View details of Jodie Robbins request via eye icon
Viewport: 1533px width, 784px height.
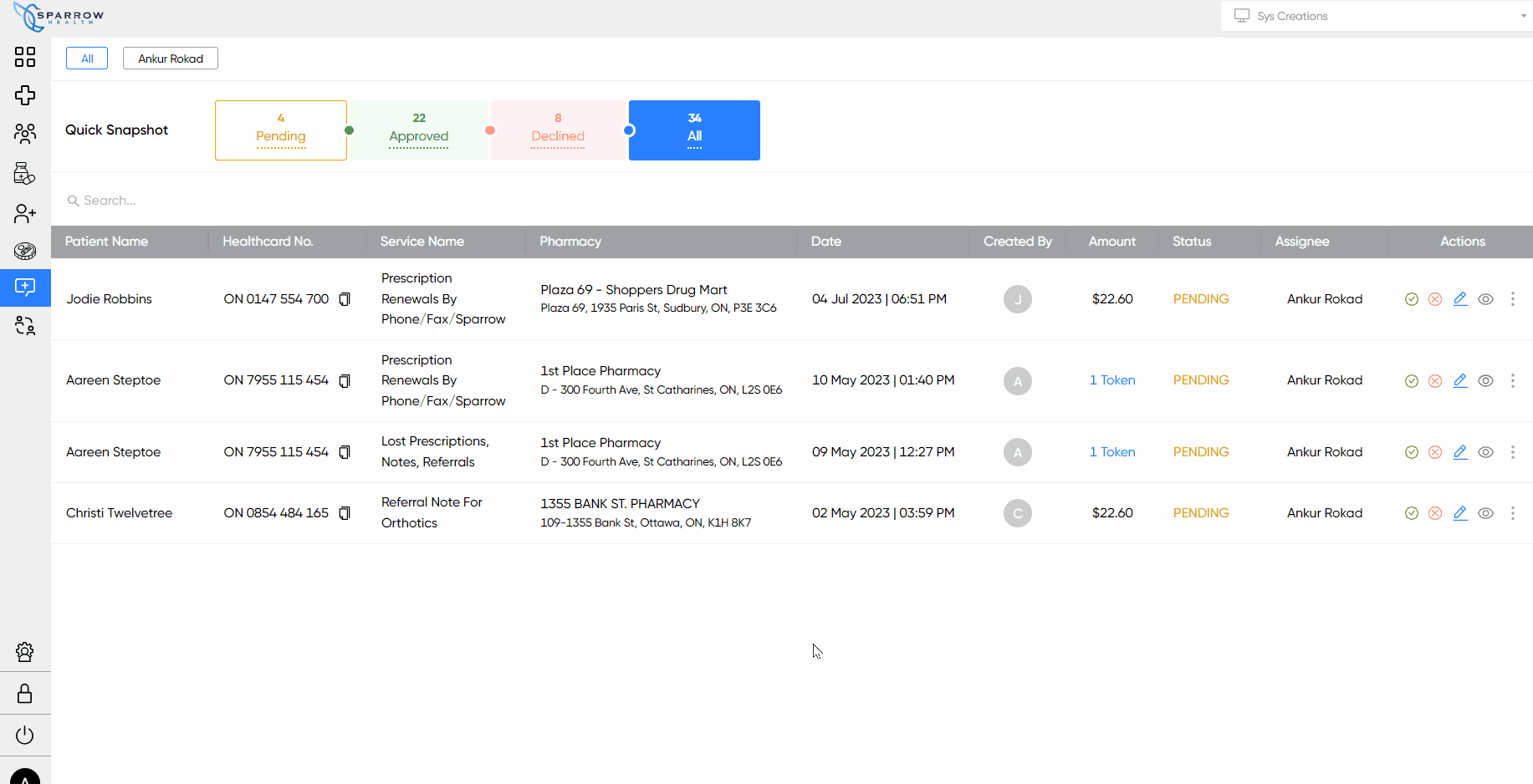click(x=1485, y=299)
